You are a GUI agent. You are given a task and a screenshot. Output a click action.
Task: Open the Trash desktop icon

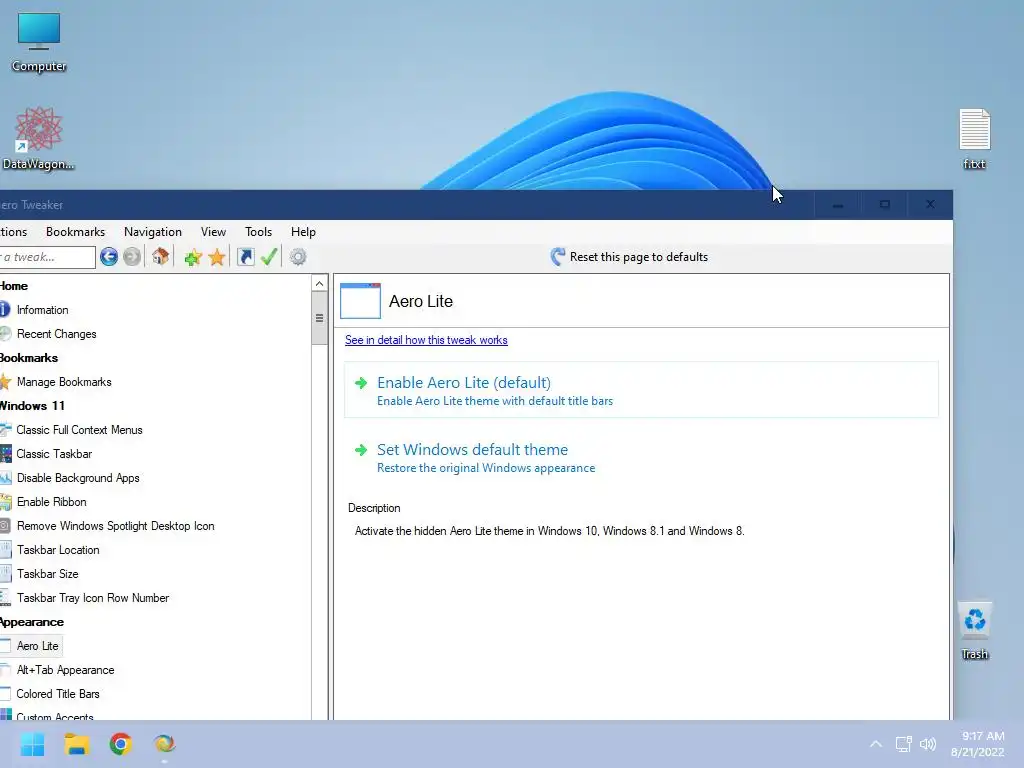[x=974, y=630]
